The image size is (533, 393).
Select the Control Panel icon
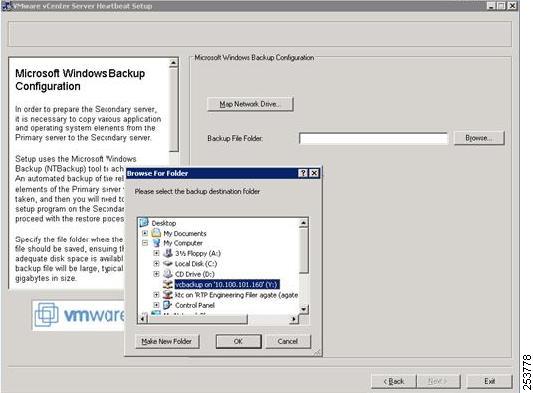coord(168,305)
